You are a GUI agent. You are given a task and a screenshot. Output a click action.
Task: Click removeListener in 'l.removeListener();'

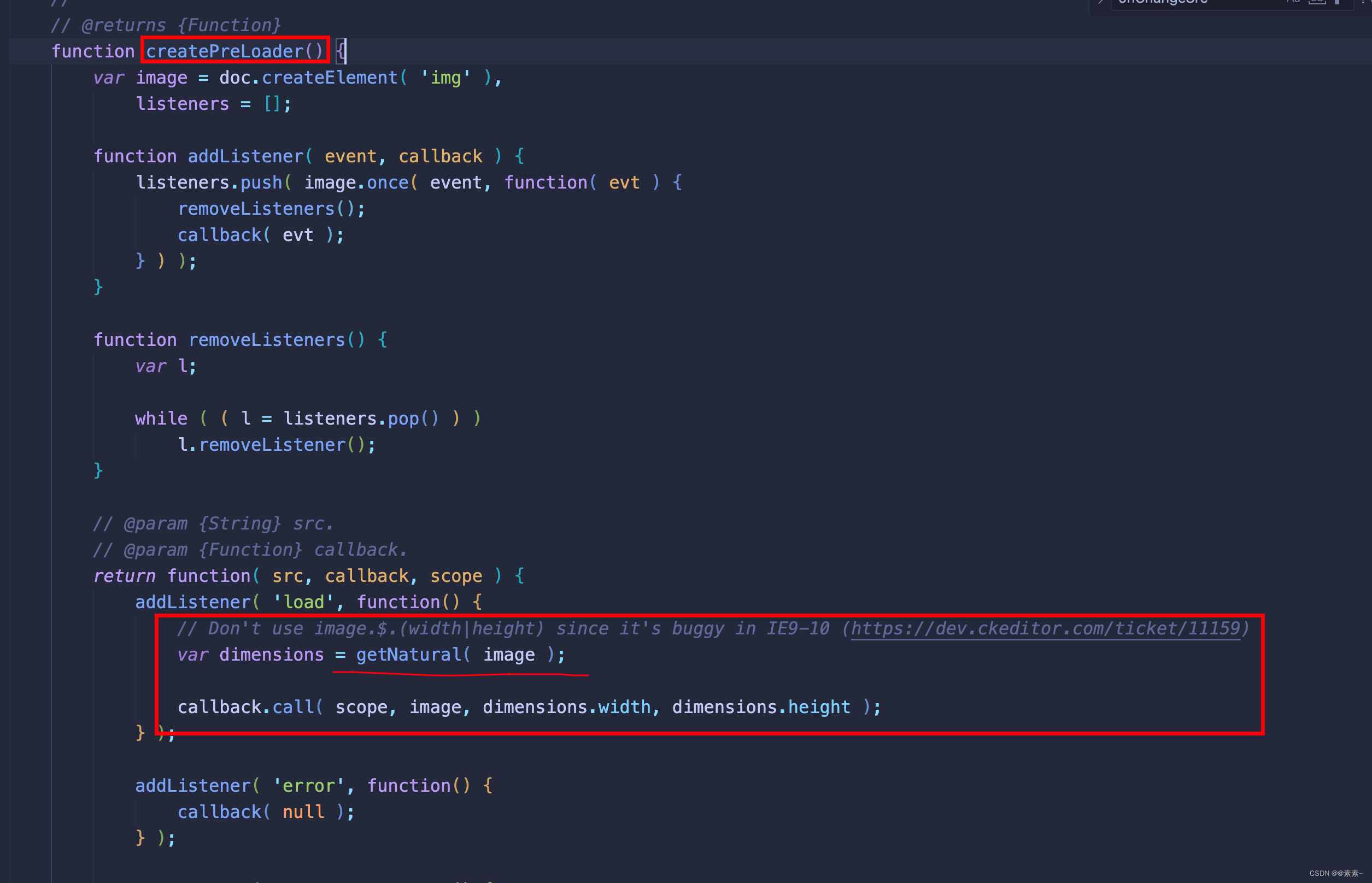click(x=272, y=445)
